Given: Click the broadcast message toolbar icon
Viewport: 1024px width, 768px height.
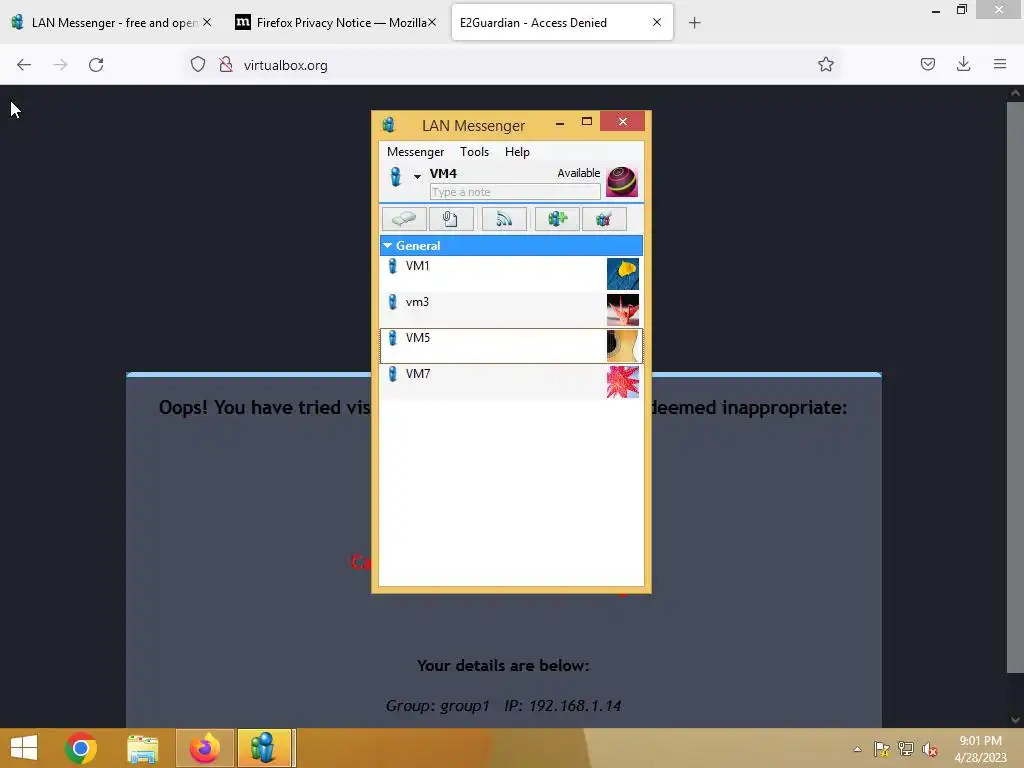Looking at the screenshot, I should 504,219.
